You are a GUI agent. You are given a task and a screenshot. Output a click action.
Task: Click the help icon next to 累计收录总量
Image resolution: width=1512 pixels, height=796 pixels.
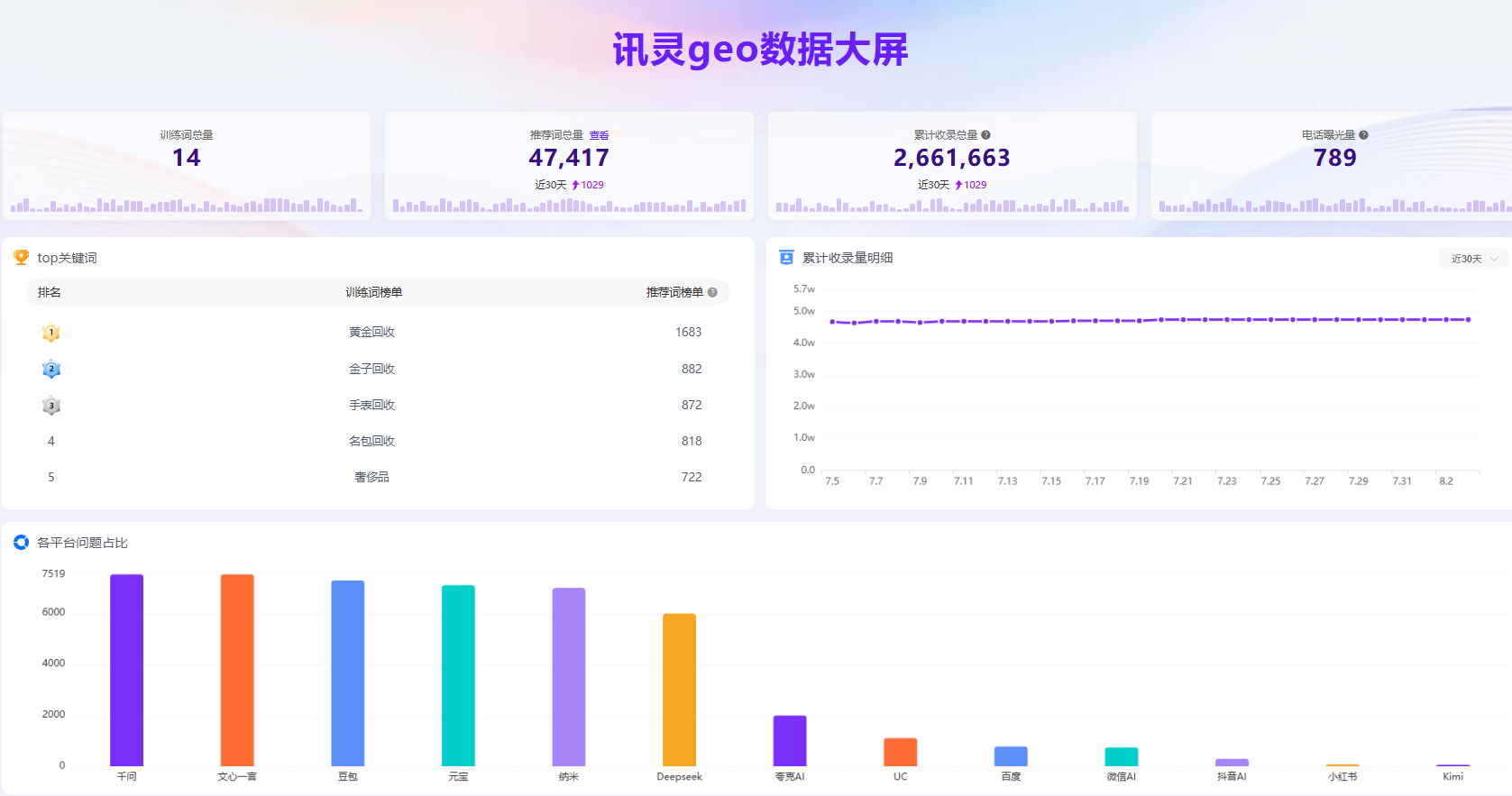985,135
